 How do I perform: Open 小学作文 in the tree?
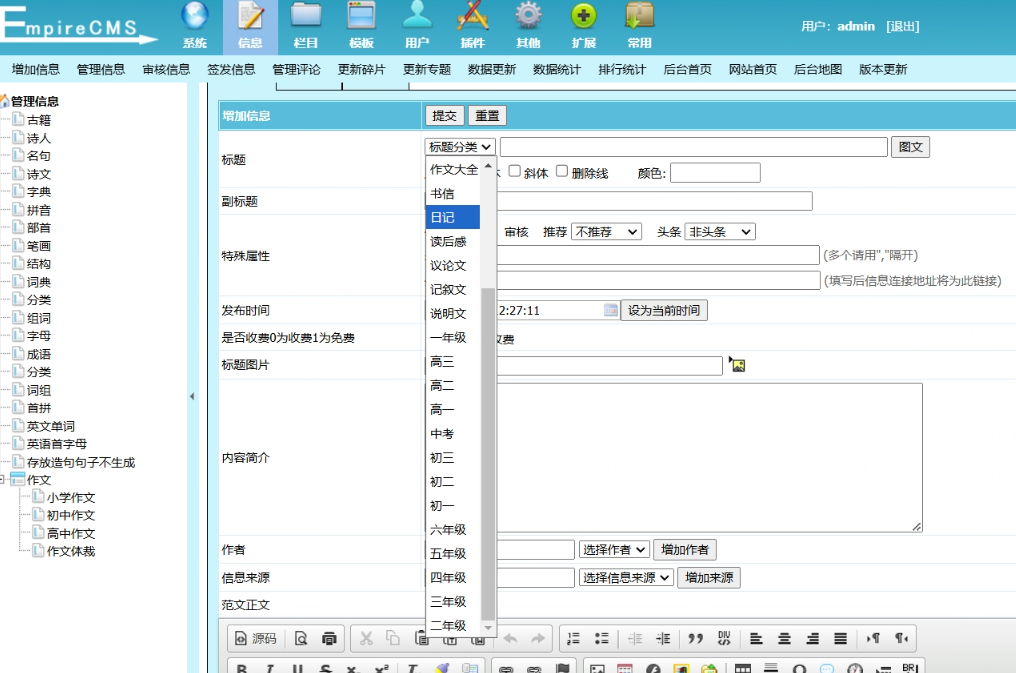point(71,497)
